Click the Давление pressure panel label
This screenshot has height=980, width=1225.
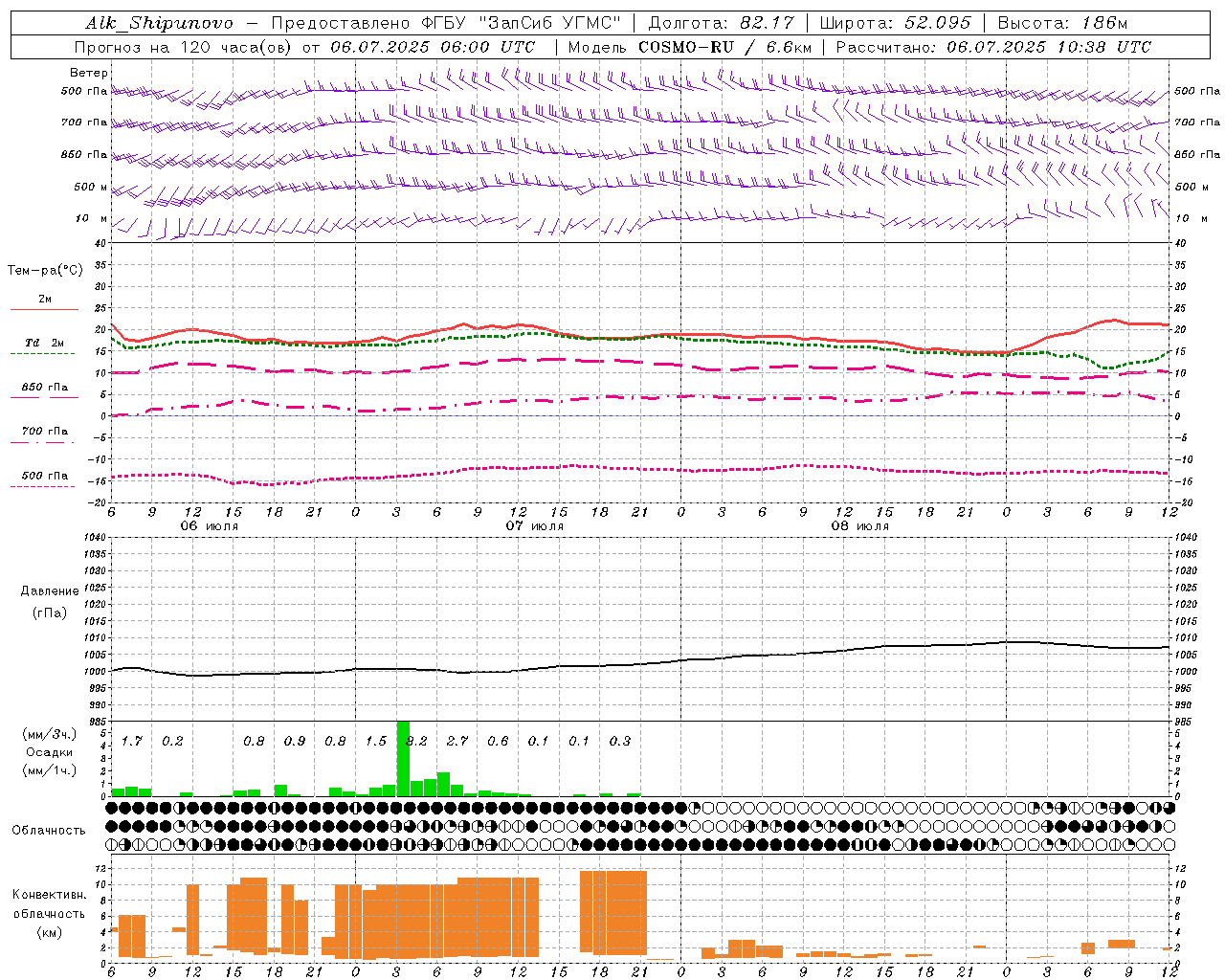point(50,590)
